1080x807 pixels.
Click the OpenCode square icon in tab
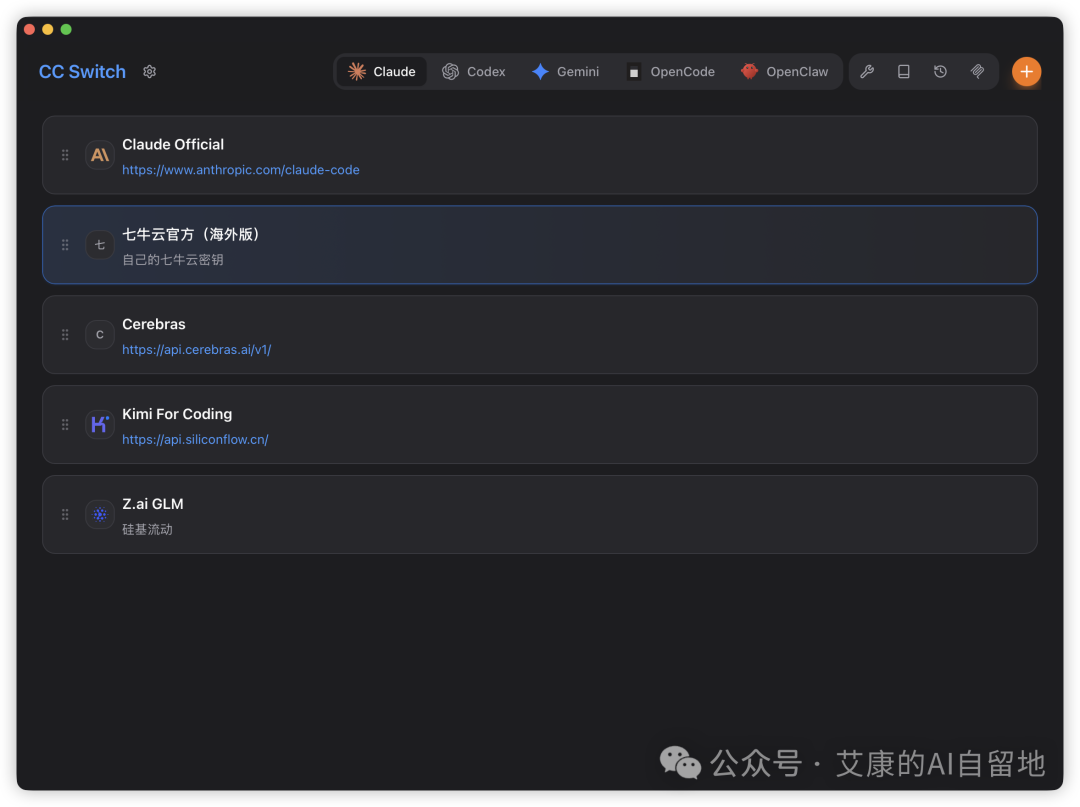pos(634,72)
